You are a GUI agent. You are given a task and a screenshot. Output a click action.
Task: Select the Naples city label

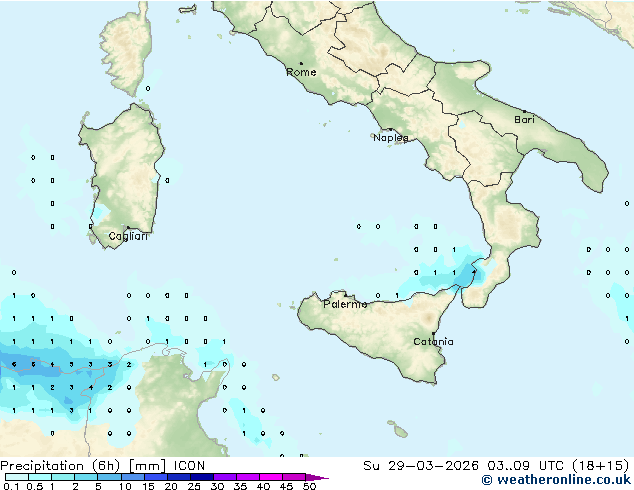pos(391,138)
